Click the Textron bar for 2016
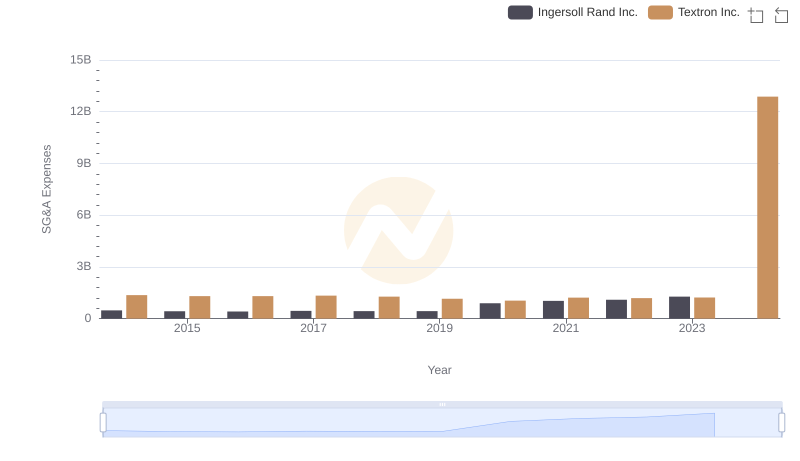Viewport: 800px width, 461px height. tap(263, 308)
